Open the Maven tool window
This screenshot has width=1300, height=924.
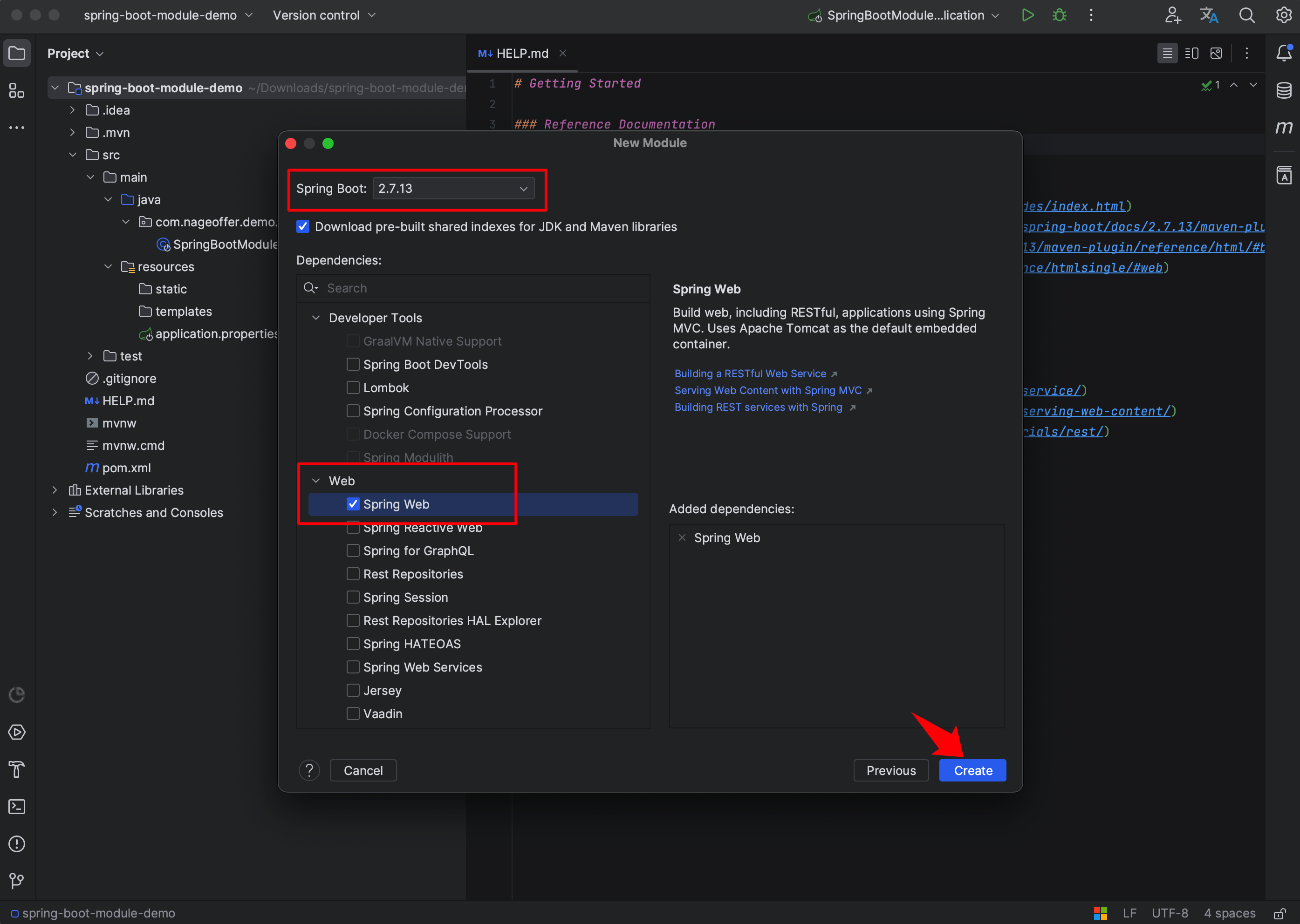1284,128
